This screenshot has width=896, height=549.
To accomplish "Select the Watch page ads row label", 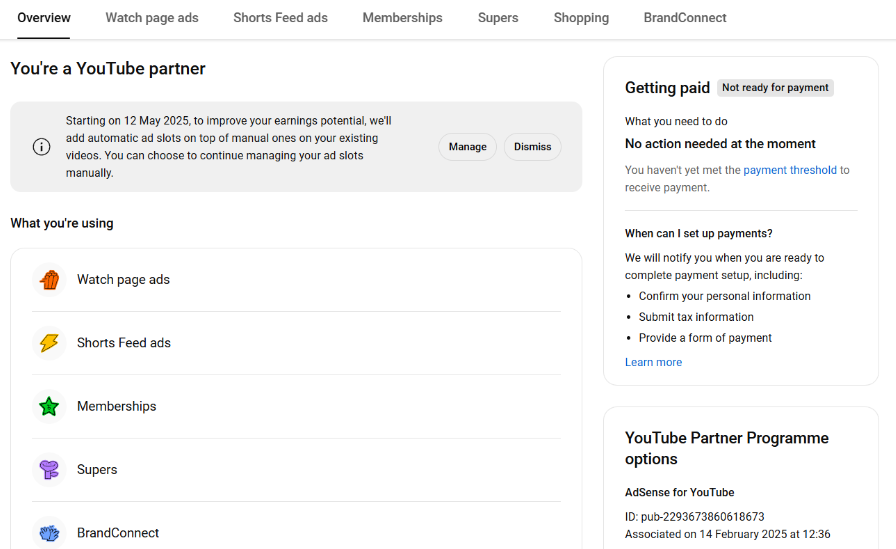I will point(123,280).
